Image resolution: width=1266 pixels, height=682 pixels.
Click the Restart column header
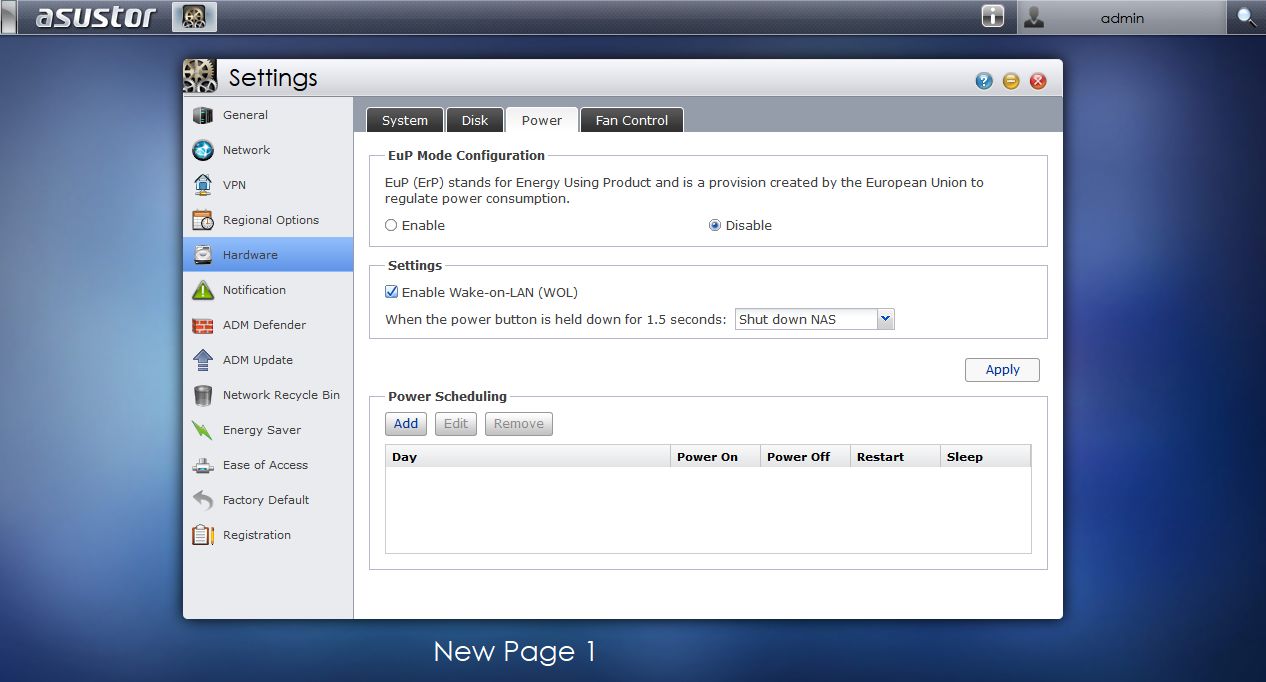click(895, 457)
